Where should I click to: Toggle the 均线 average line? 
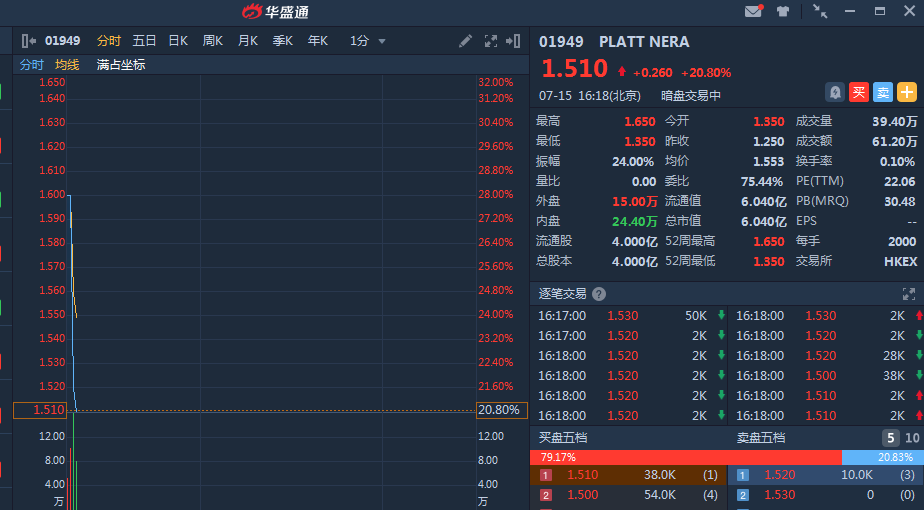click(67, 65)
